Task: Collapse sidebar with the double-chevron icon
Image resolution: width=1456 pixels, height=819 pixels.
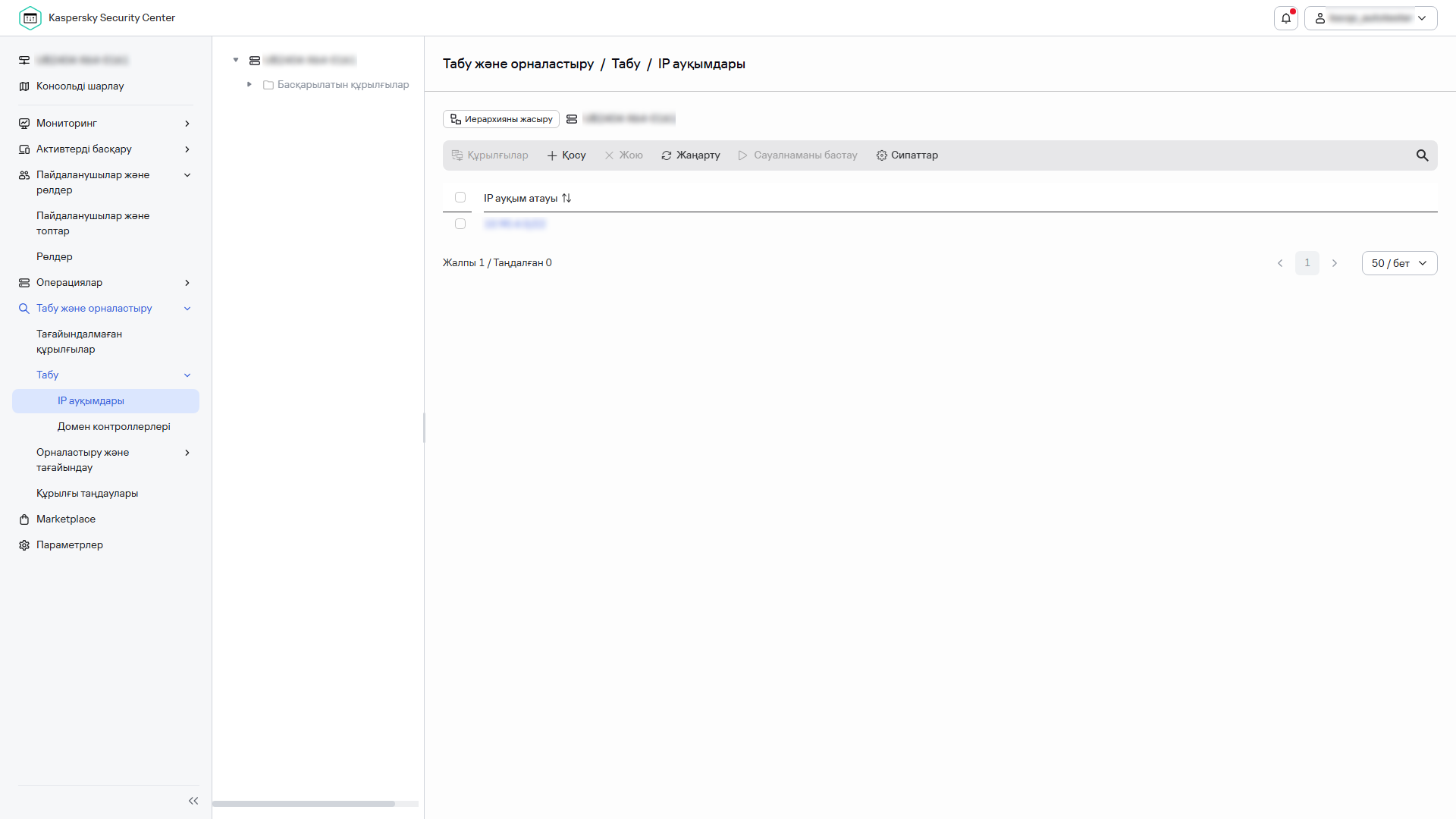Action: click(x=193, y=801)
